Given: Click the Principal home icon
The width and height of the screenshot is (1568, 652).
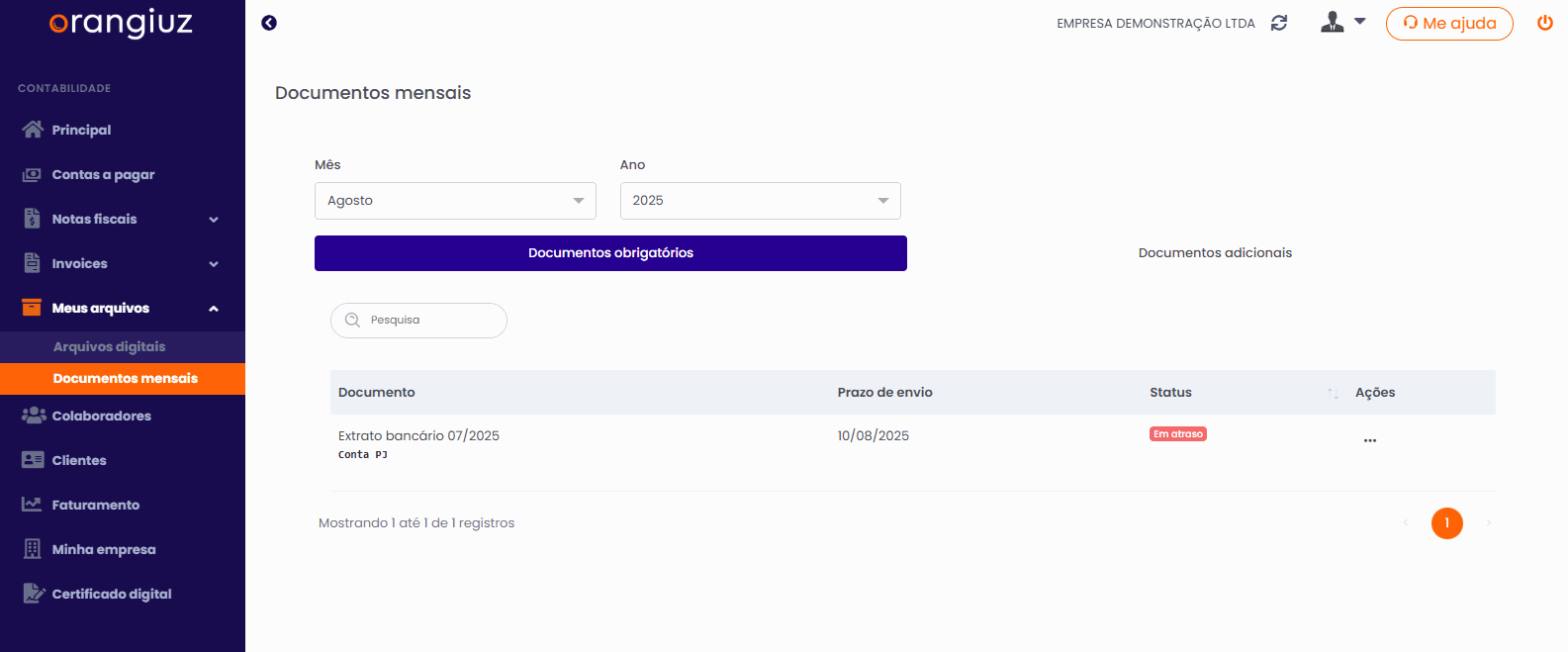Looking at the screenshot, I should (x=33, y=130).
